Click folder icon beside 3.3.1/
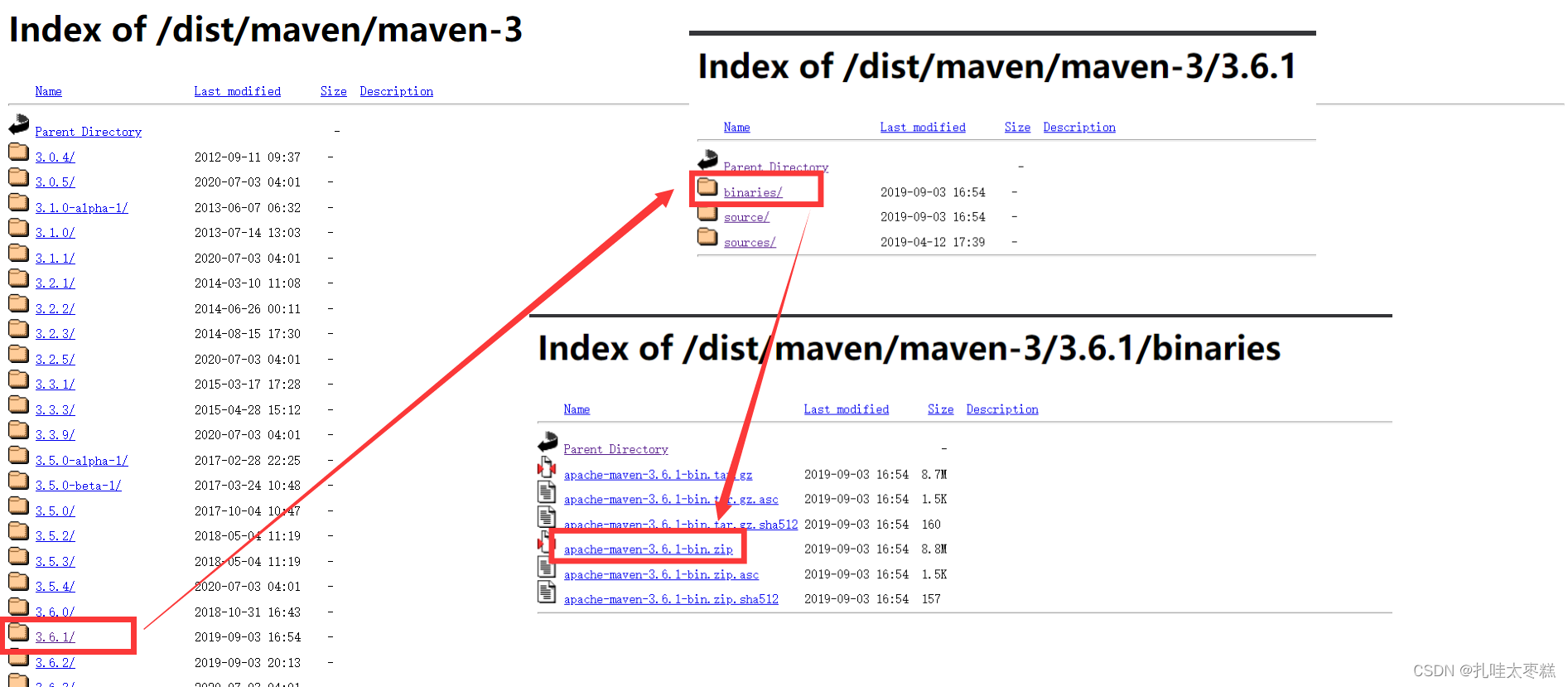 [x=18, y=379]
